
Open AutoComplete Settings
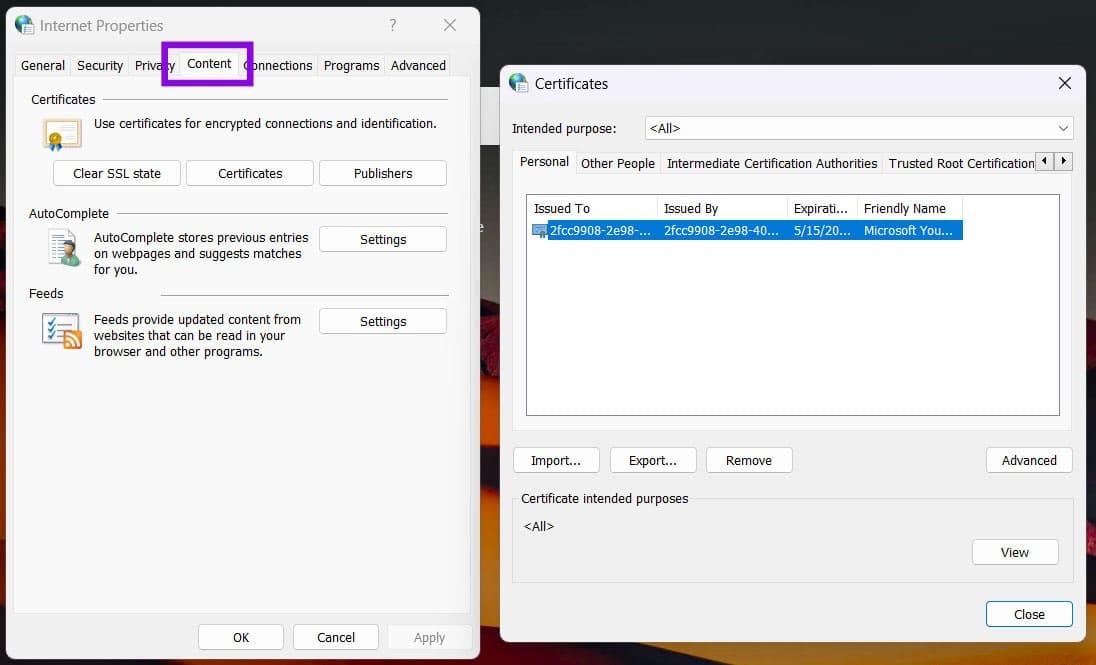click(x=382, y=239)
